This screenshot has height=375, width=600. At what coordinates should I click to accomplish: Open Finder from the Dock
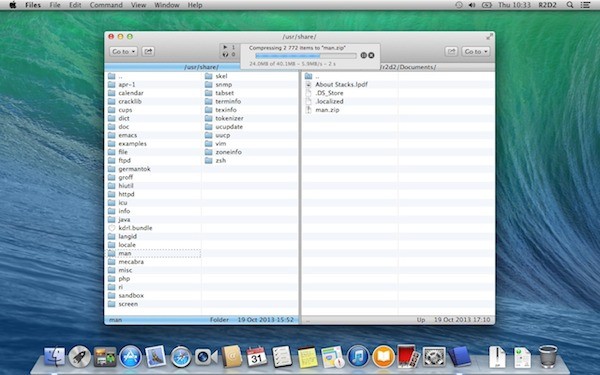[54, 357]
